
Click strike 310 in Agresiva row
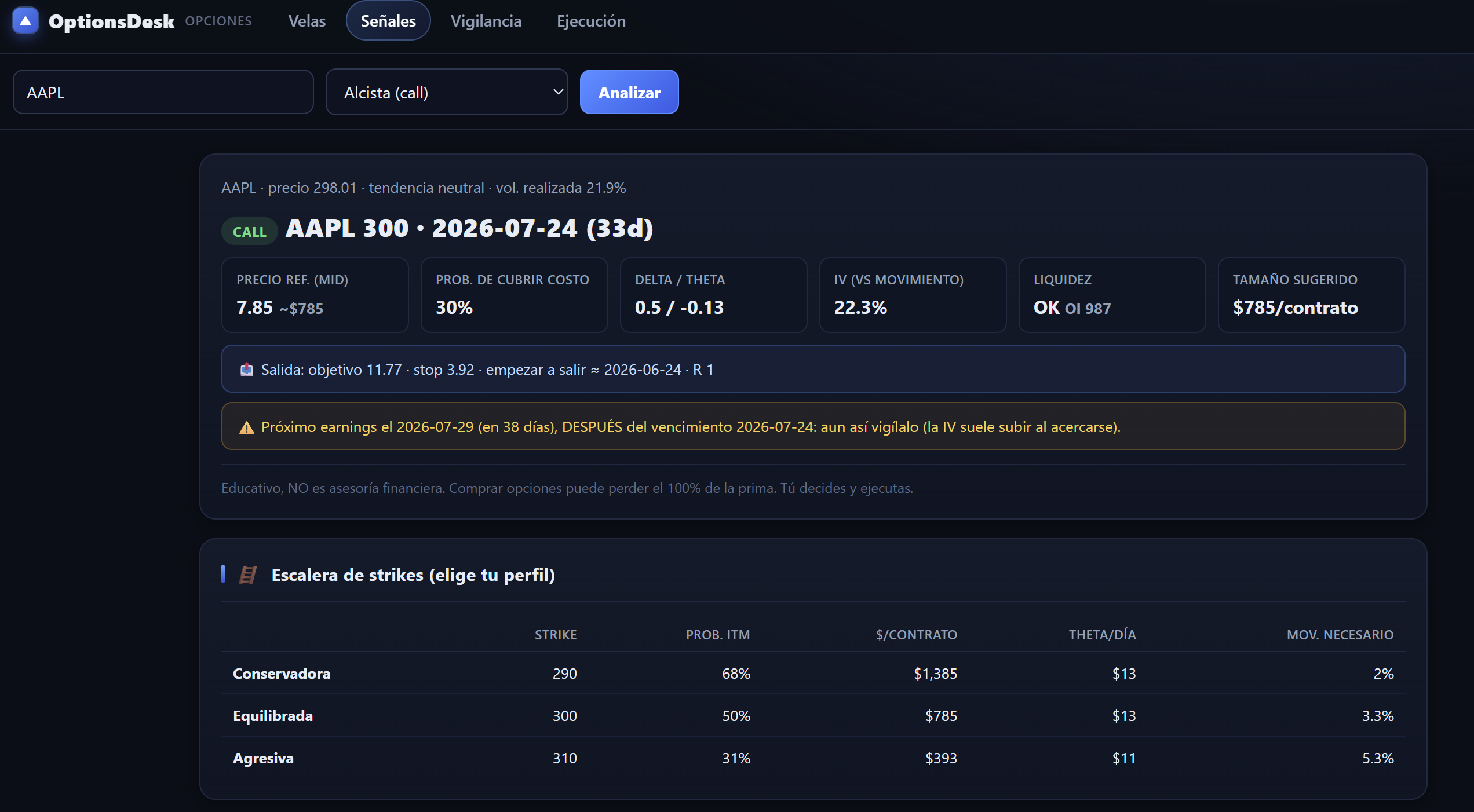565,758
